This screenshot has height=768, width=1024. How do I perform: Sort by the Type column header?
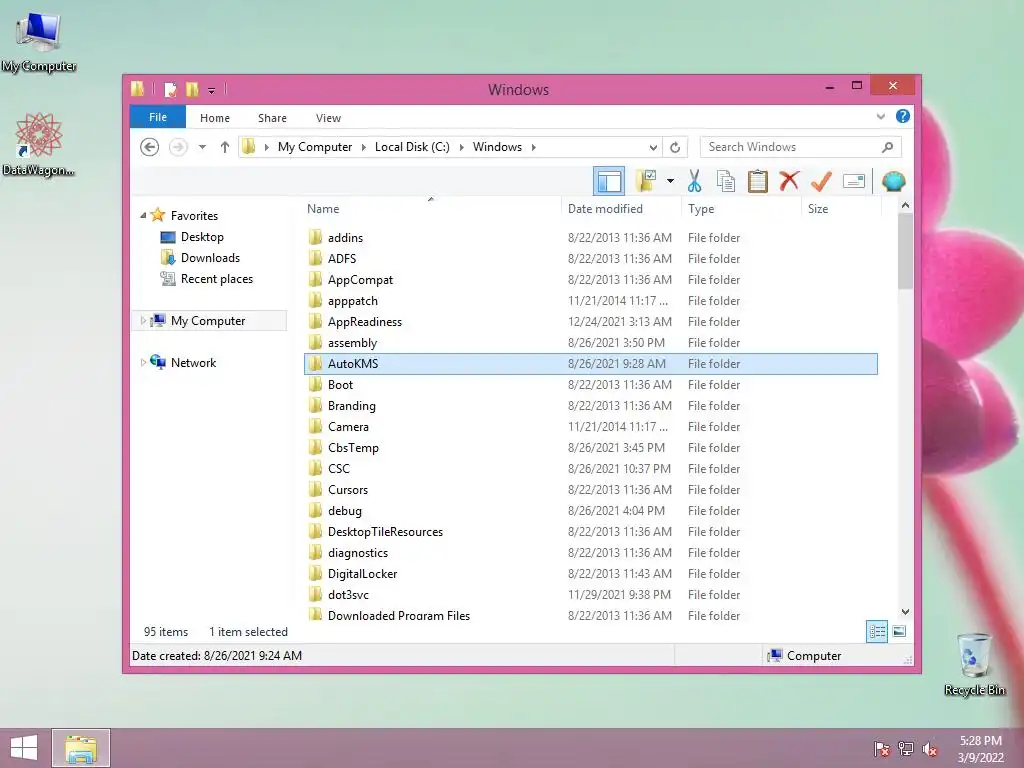click(x=741, y=208)
